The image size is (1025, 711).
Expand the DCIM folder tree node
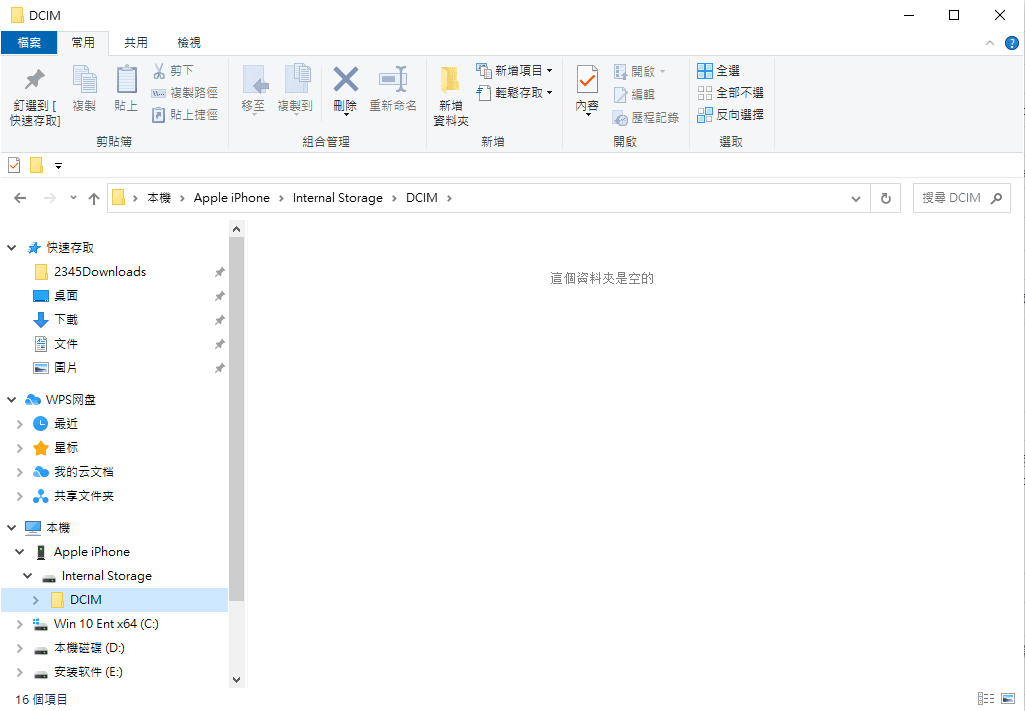36,600
